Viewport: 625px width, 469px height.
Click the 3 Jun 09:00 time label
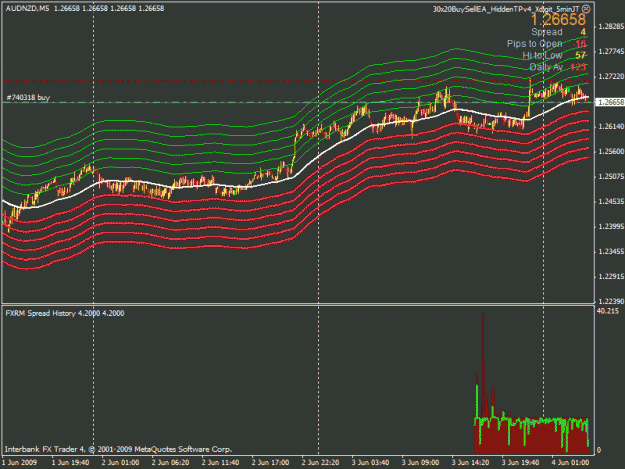point(420,463)
